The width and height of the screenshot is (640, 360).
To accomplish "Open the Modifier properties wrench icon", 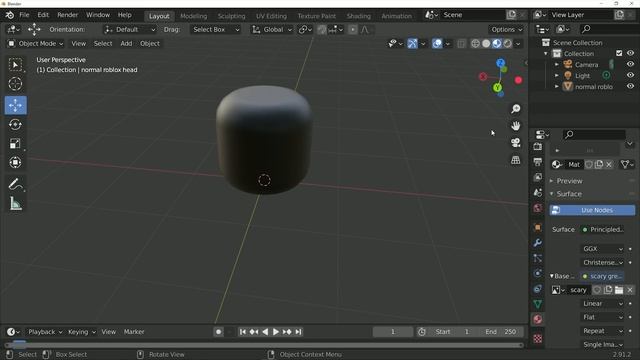I will [538, 243].
